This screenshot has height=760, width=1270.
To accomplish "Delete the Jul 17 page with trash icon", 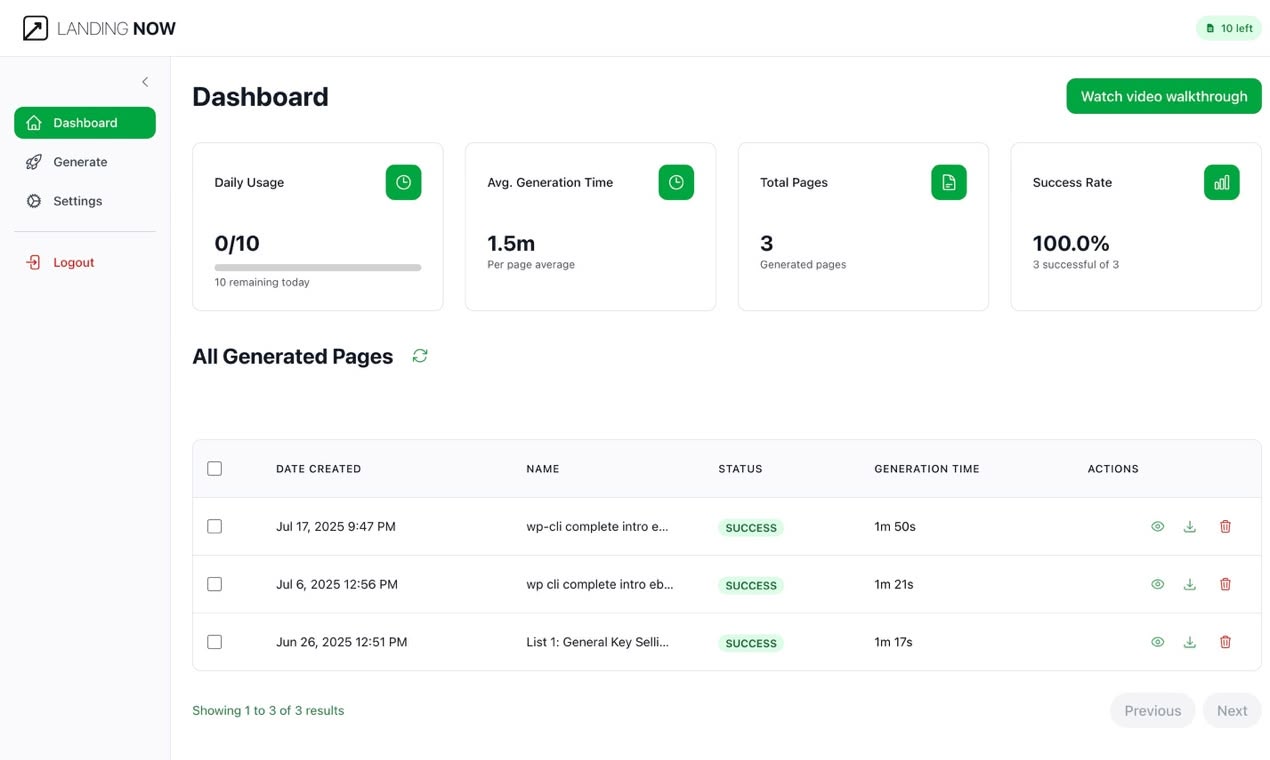I will point(1225,527).
